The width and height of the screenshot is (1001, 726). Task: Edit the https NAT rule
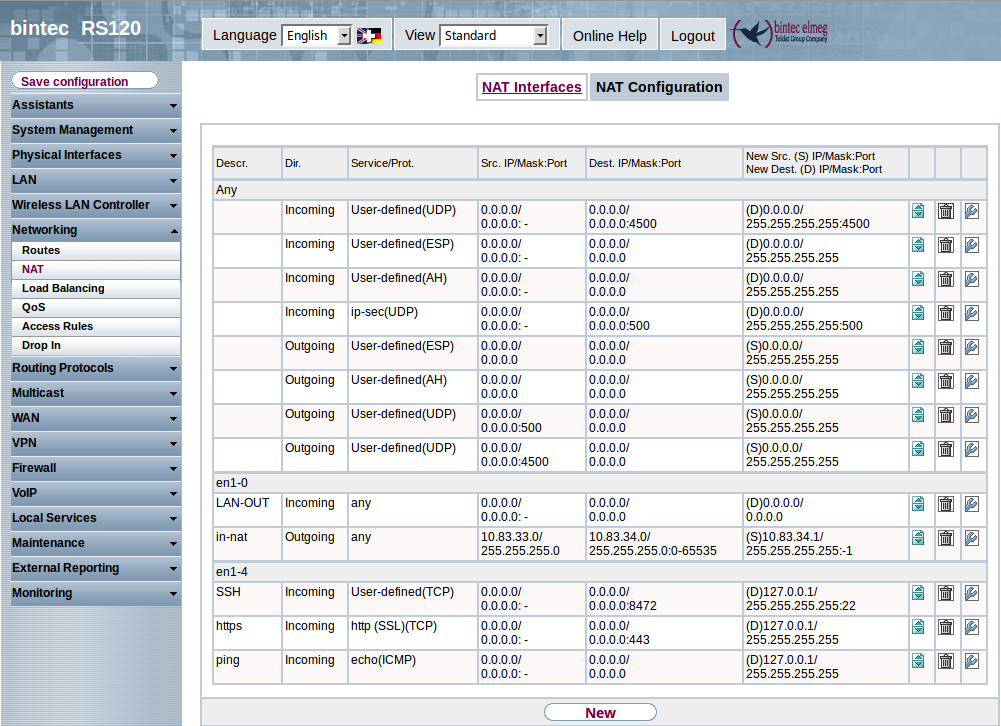(971, 627)
